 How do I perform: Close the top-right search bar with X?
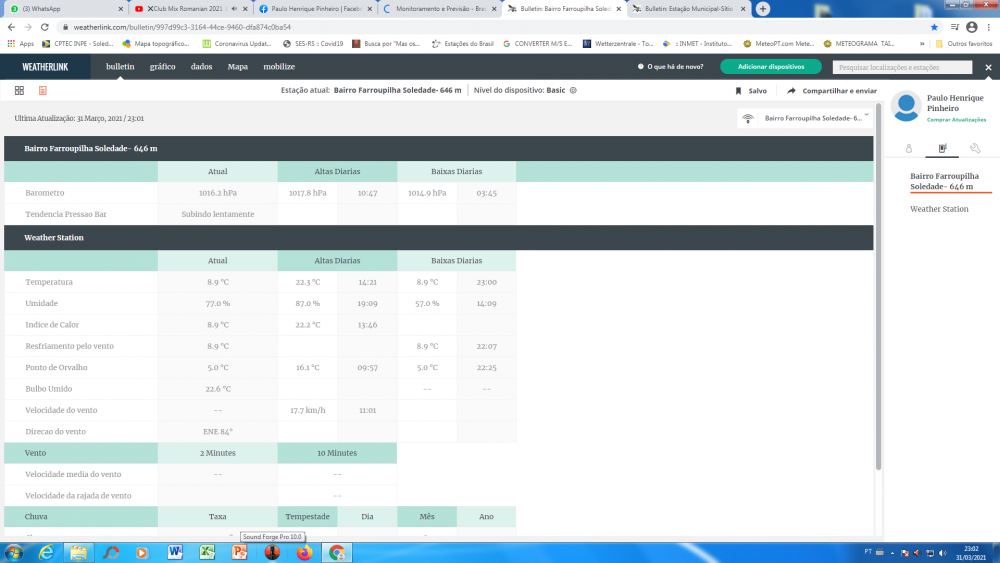click(x=988, y=67)
